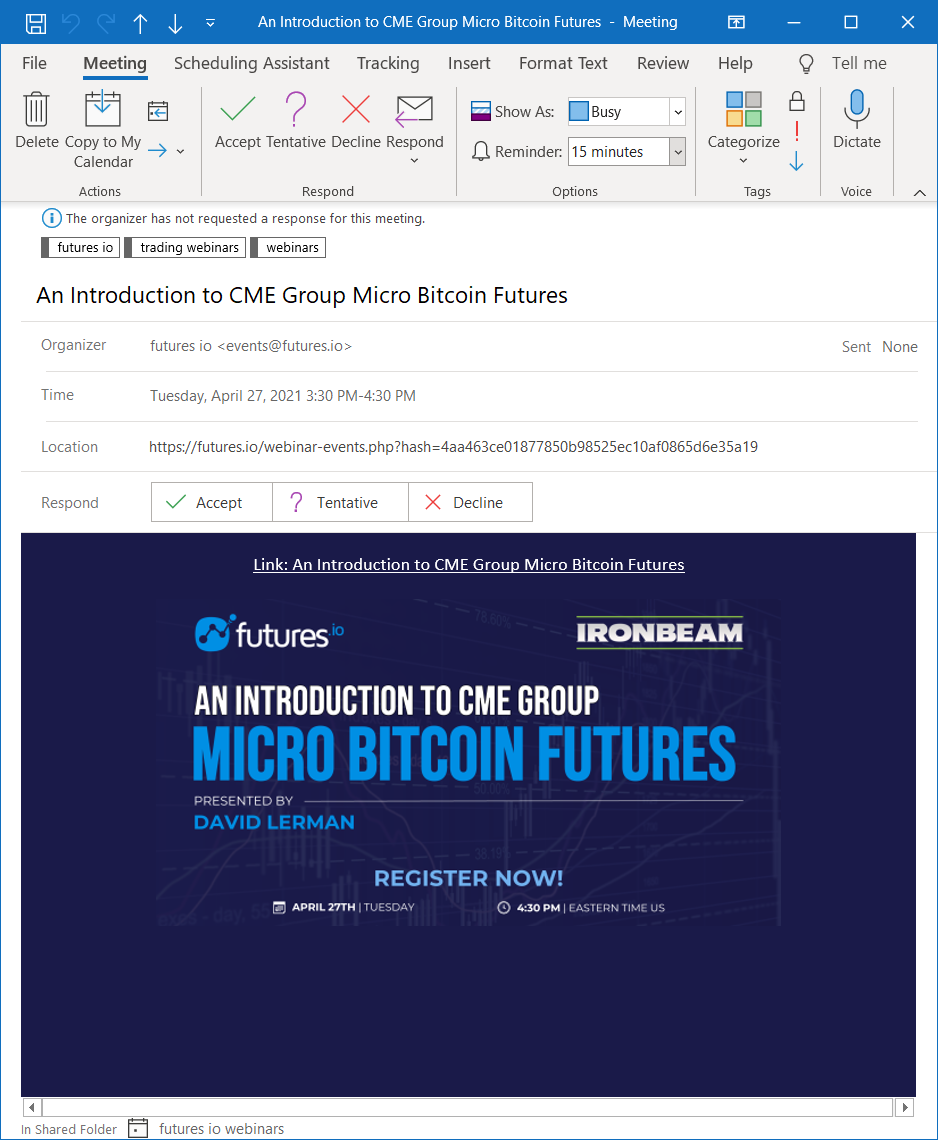
Task: Click Tentative button in the Respond row
Action: [x=340, y=502]
